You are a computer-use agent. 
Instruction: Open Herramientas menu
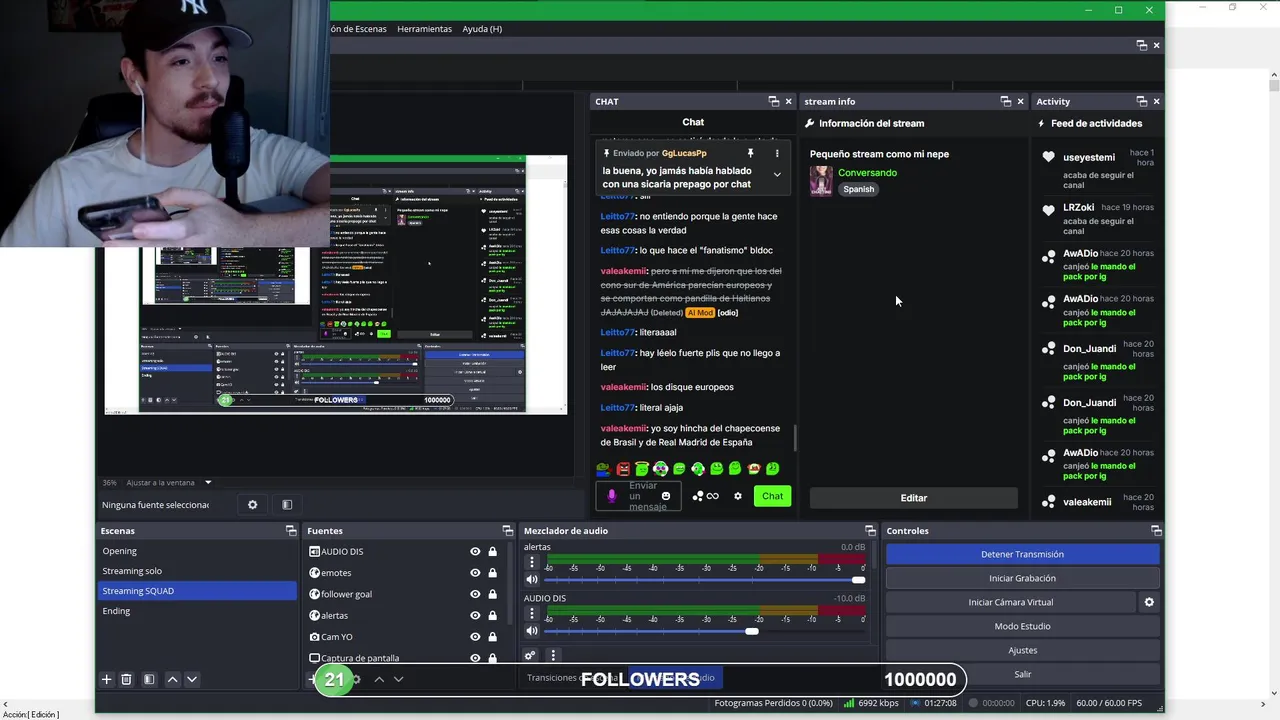(x=424, y=29)
